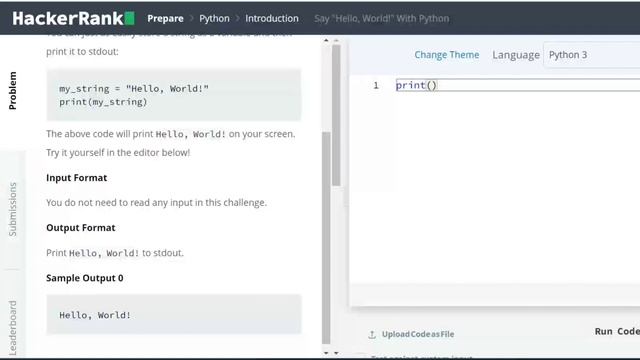Viewport: 640px width, 360px height.
Task: Switch to the Problem side tab
Action: [x=13, y=91]
